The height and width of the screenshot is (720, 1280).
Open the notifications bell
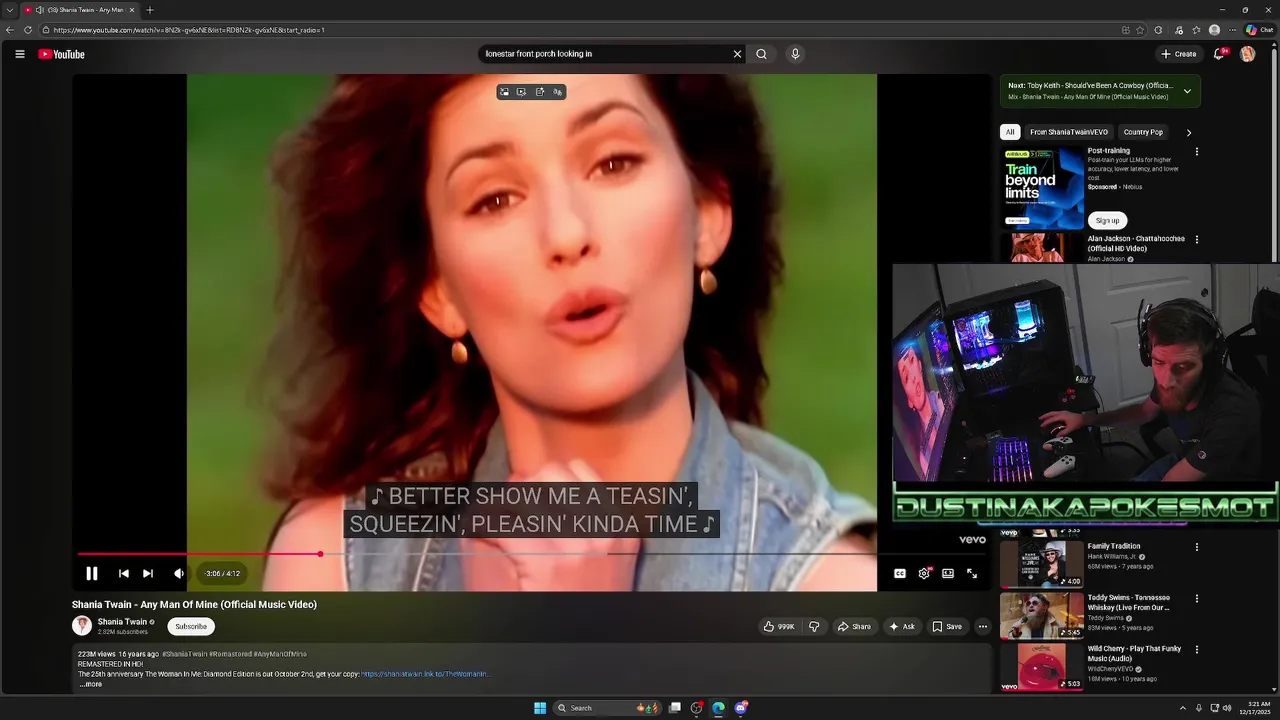1219,54
